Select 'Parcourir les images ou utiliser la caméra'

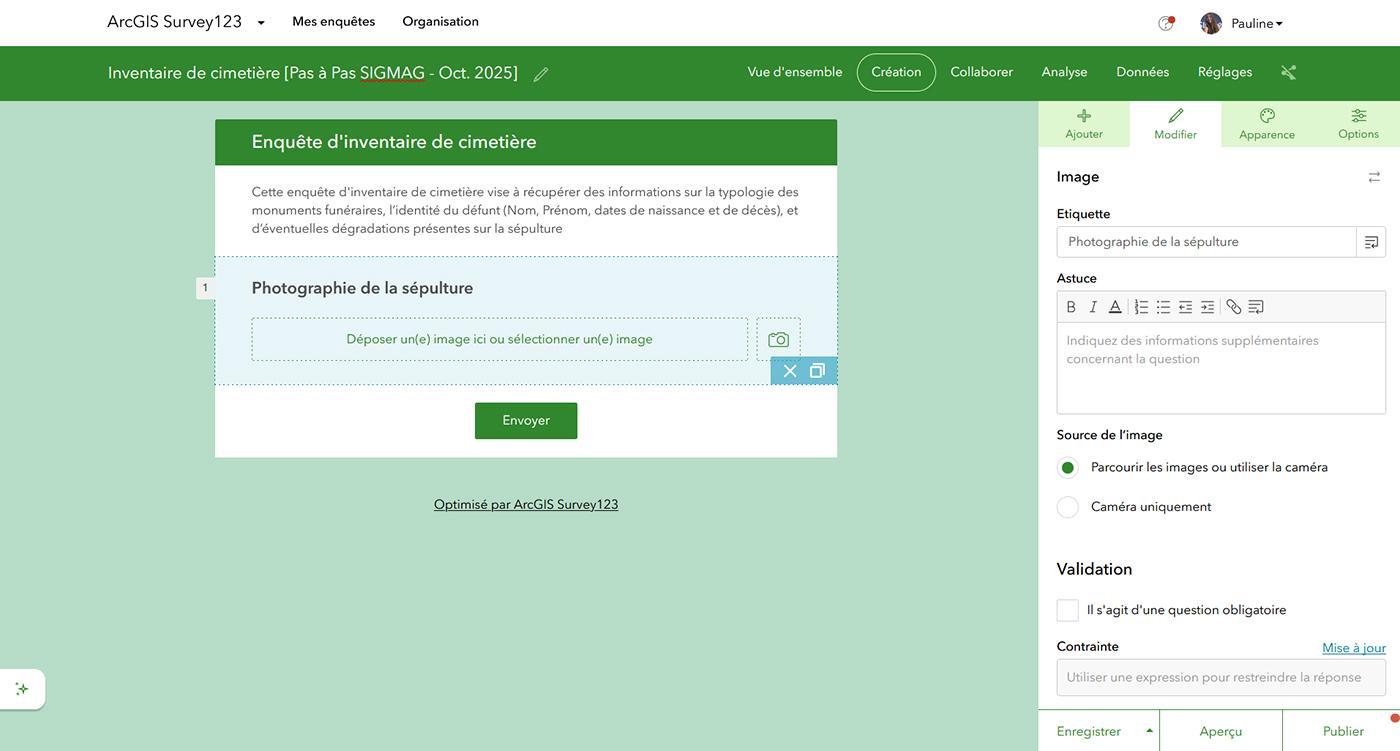click(x=1068, y=467)
